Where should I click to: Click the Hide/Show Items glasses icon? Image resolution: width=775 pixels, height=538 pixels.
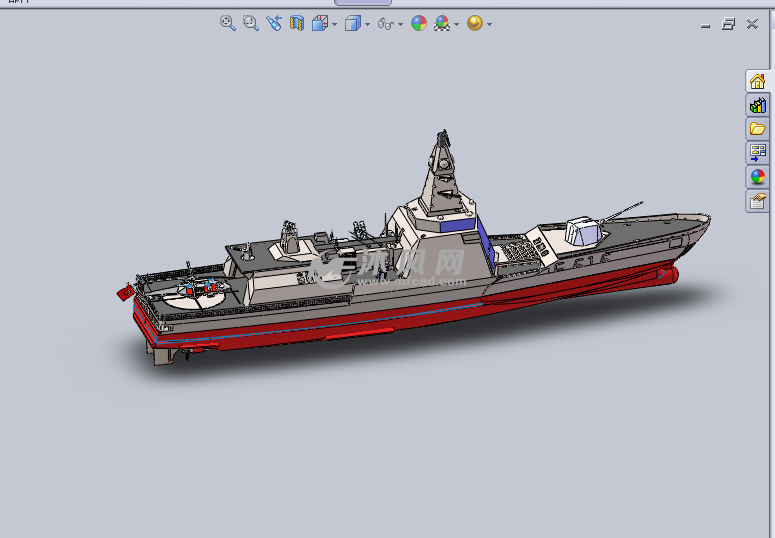pos(386,23)
